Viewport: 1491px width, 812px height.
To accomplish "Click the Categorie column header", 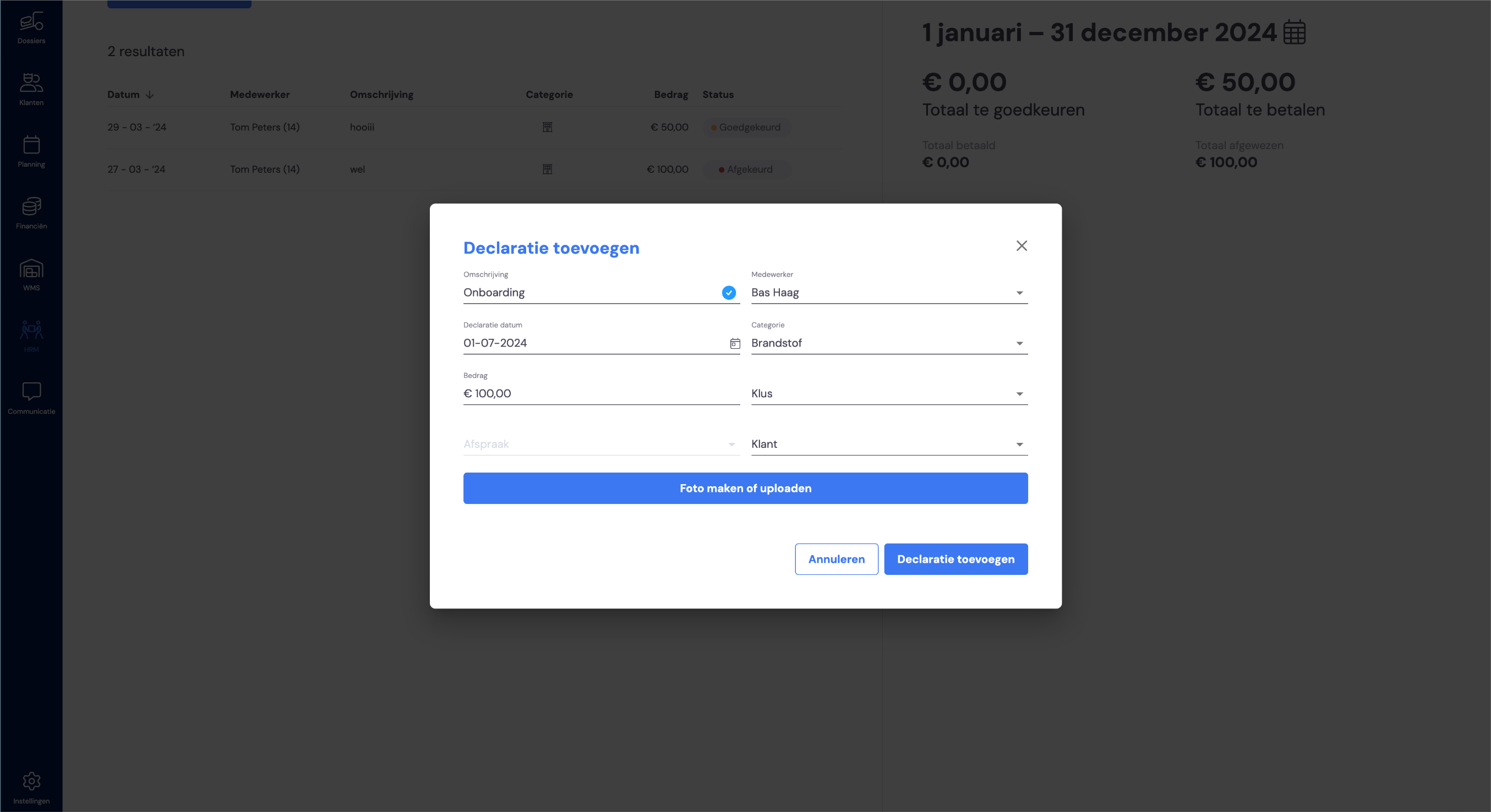I will point(549,94).
